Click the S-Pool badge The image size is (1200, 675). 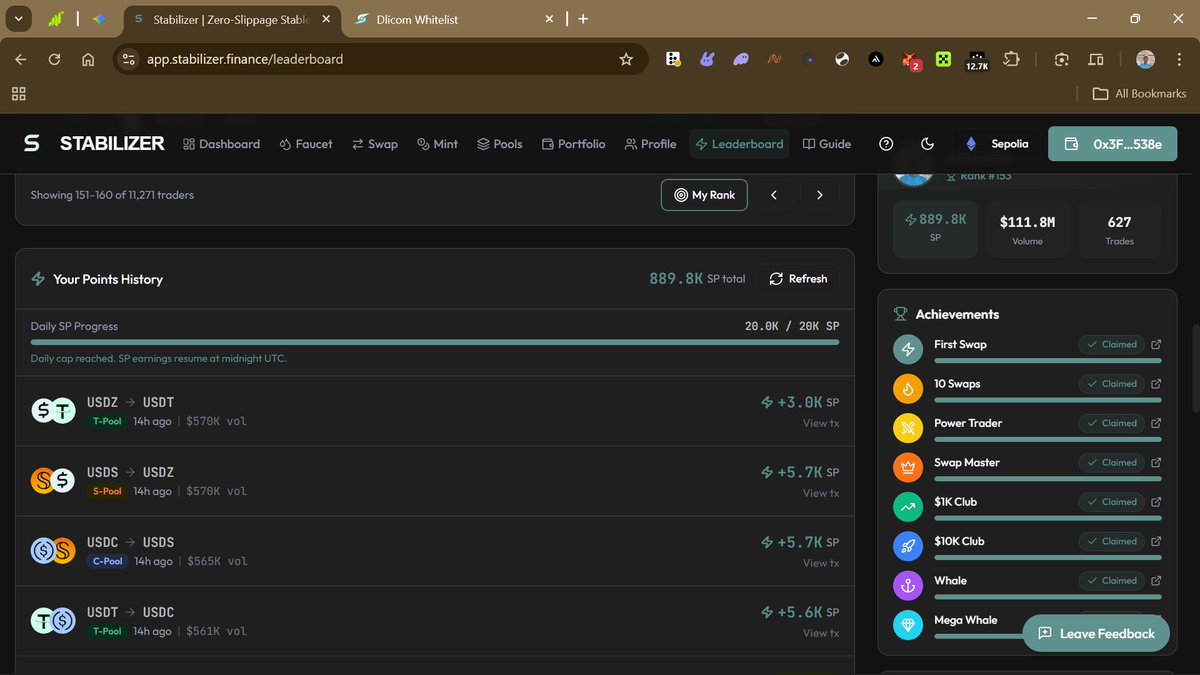point(107,491)
